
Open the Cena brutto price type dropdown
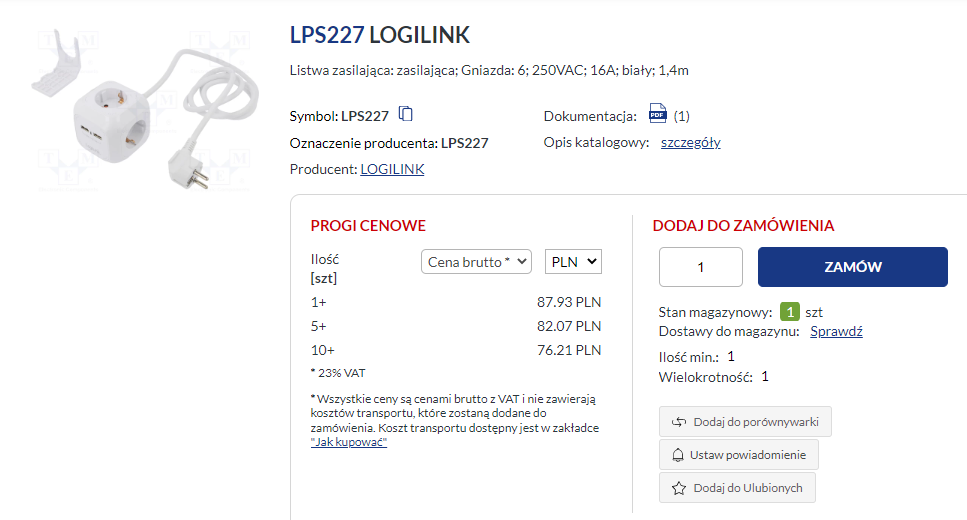click(476, 262)
